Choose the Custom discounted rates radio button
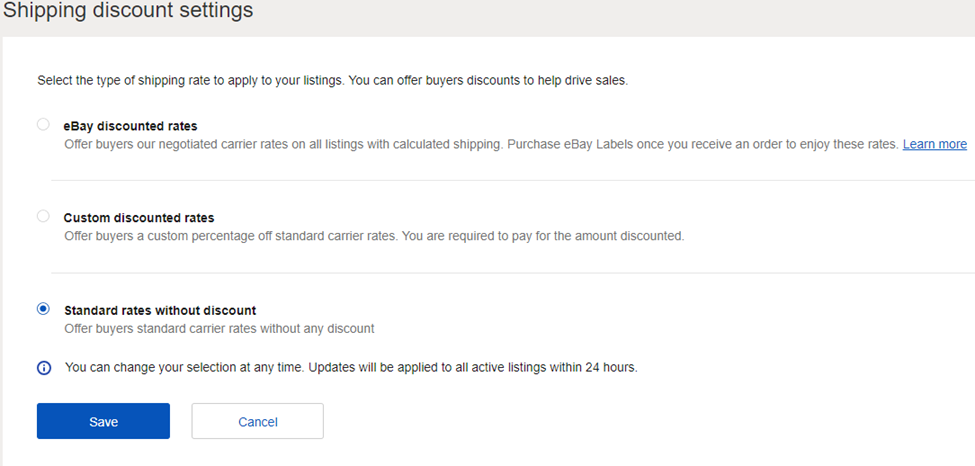This screenshot has height=466, width=975. pos(43,217)
